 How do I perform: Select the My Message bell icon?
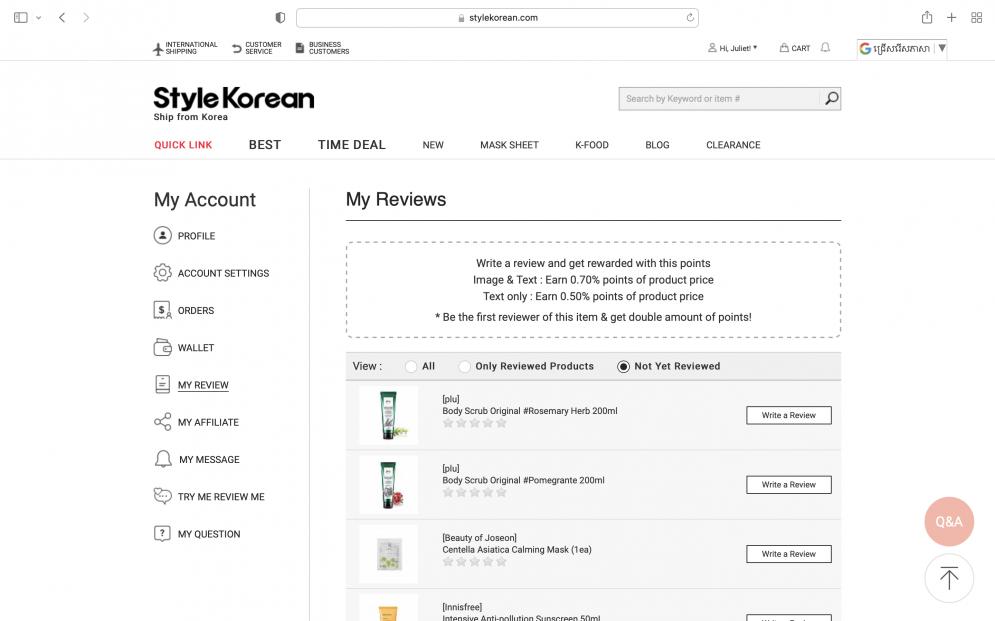pyautogui.click(x=162, y=459)
